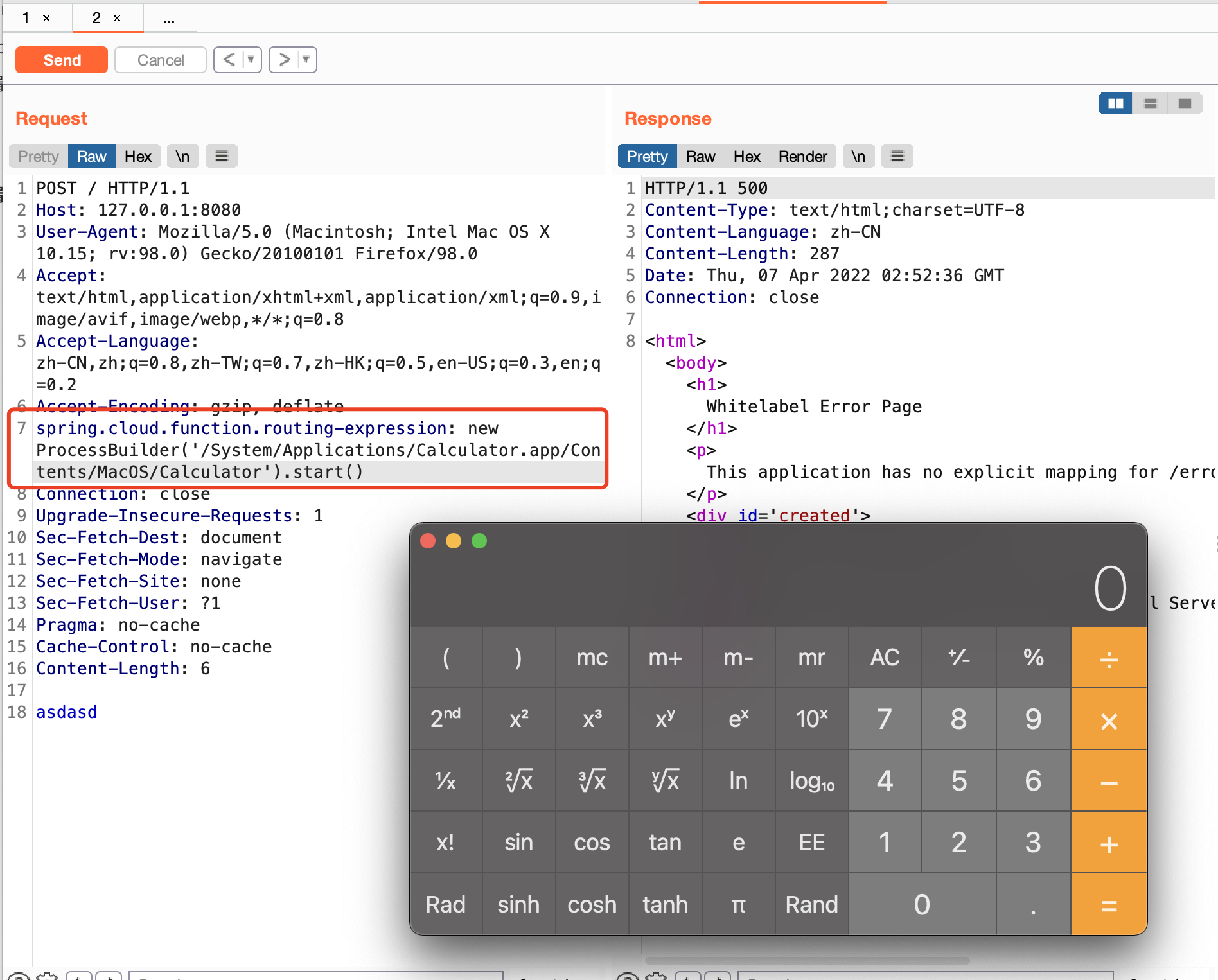Screen dimensions: 1218x980
Task: Click the Cancel button
Action: (161, 60)
